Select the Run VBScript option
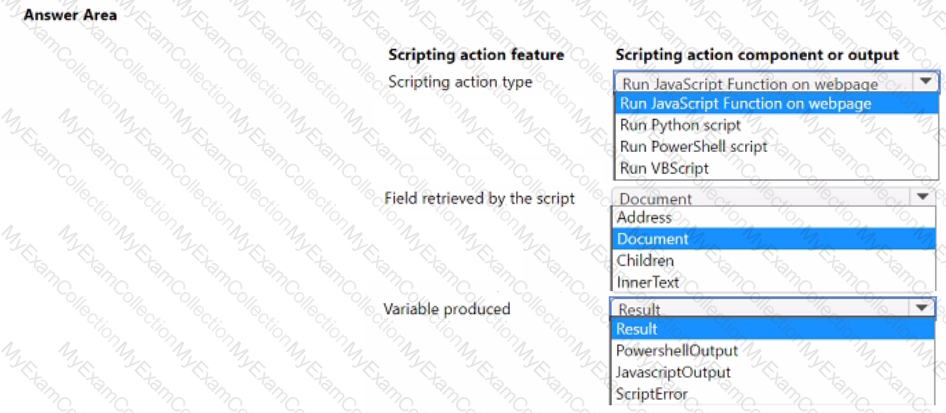 (x=664, y=168)
